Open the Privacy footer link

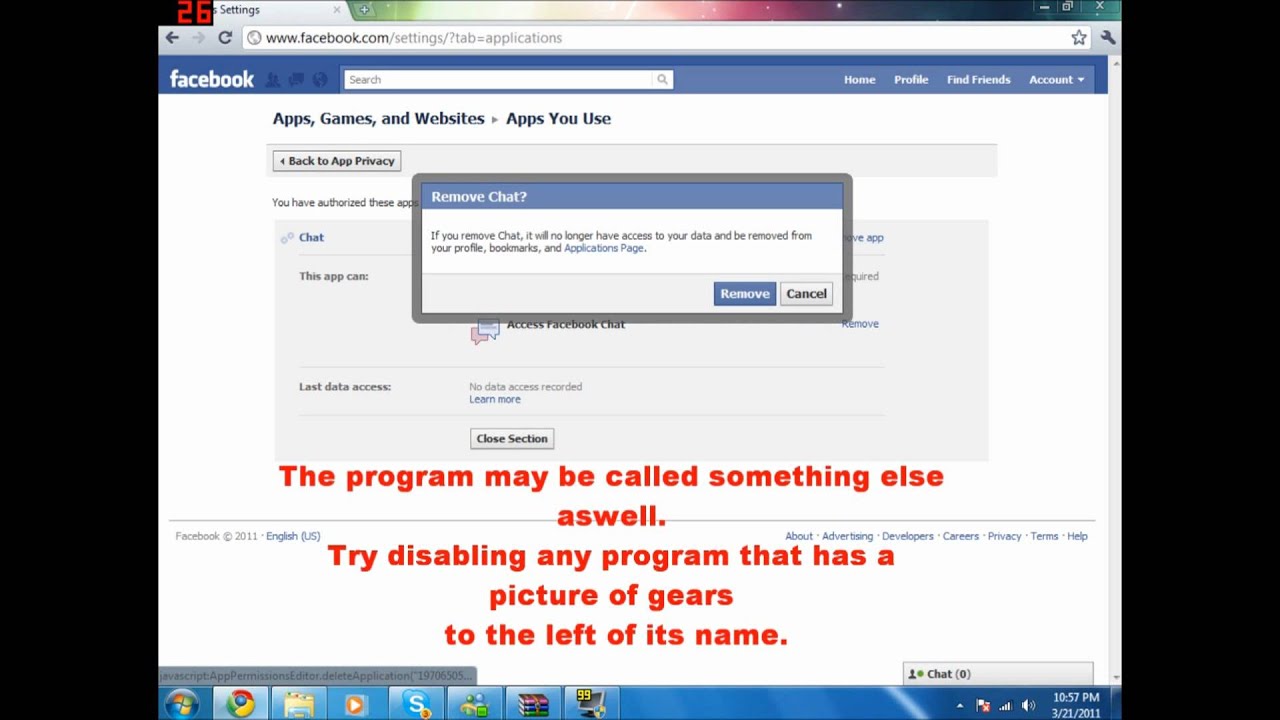[1005, 536]
